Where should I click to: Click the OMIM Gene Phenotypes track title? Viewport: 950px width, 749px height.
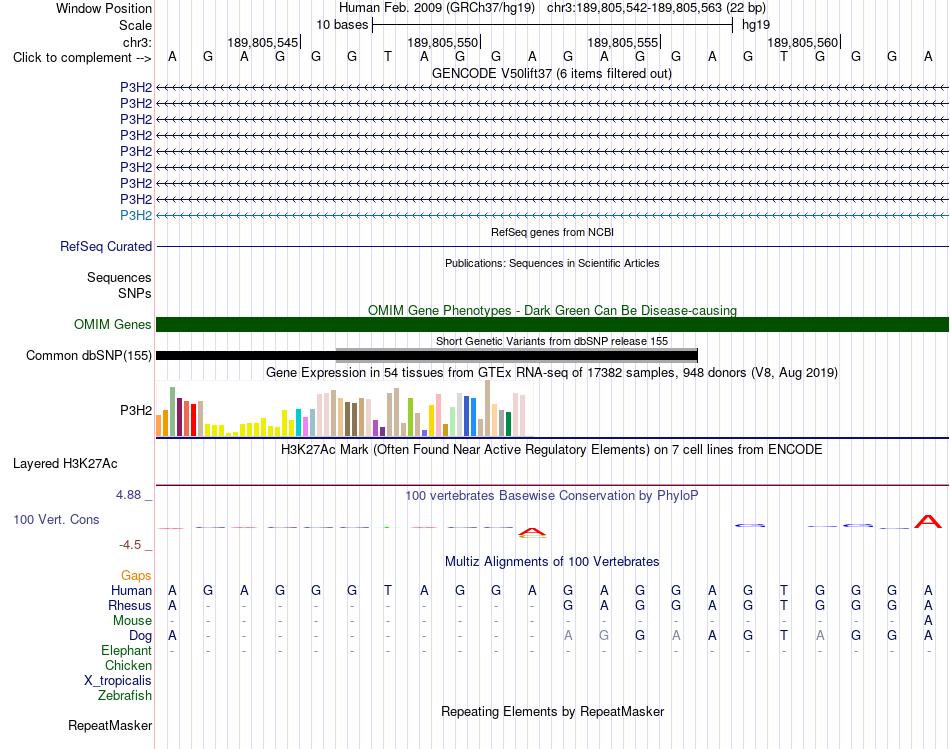(552, 310)
